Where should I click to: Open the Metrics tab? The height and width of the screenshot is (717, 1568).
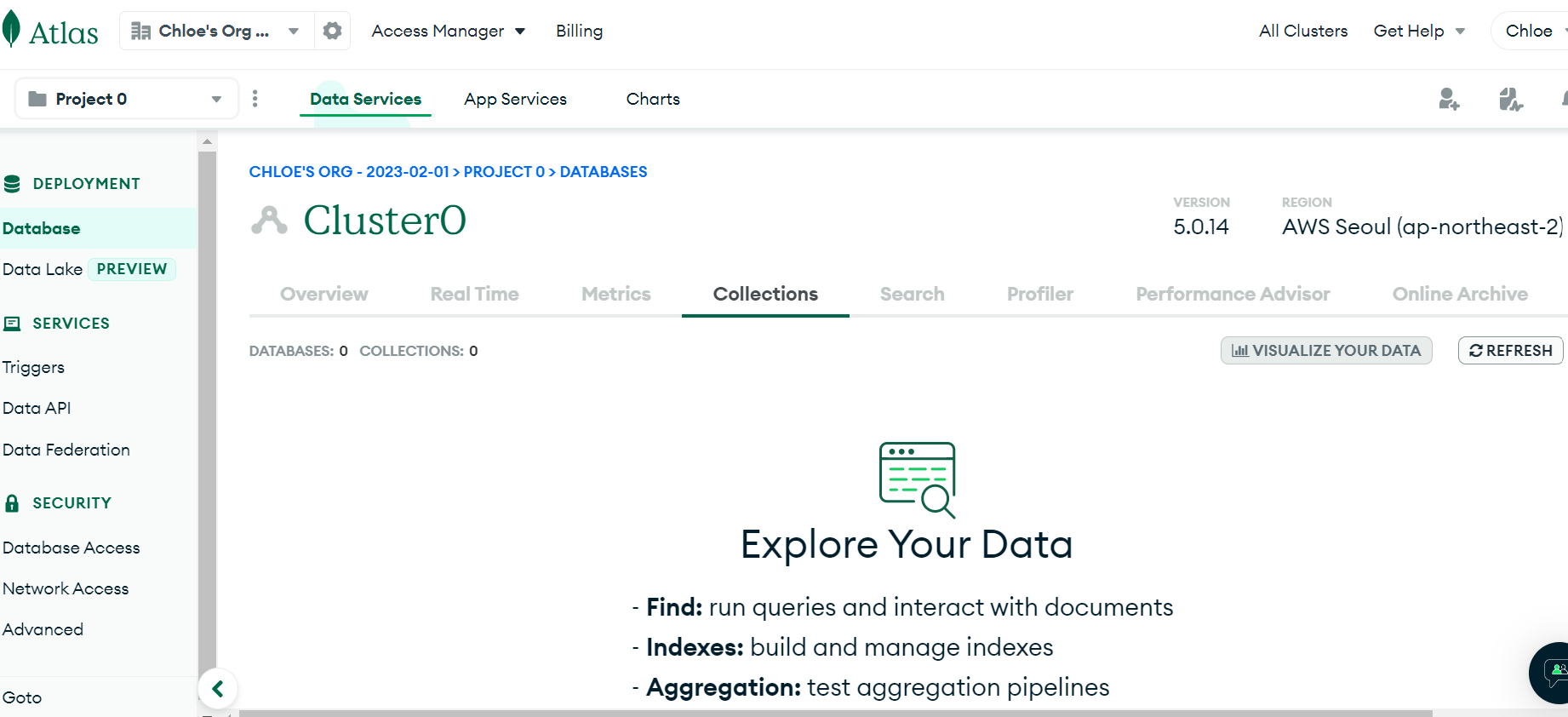(616, 294)
